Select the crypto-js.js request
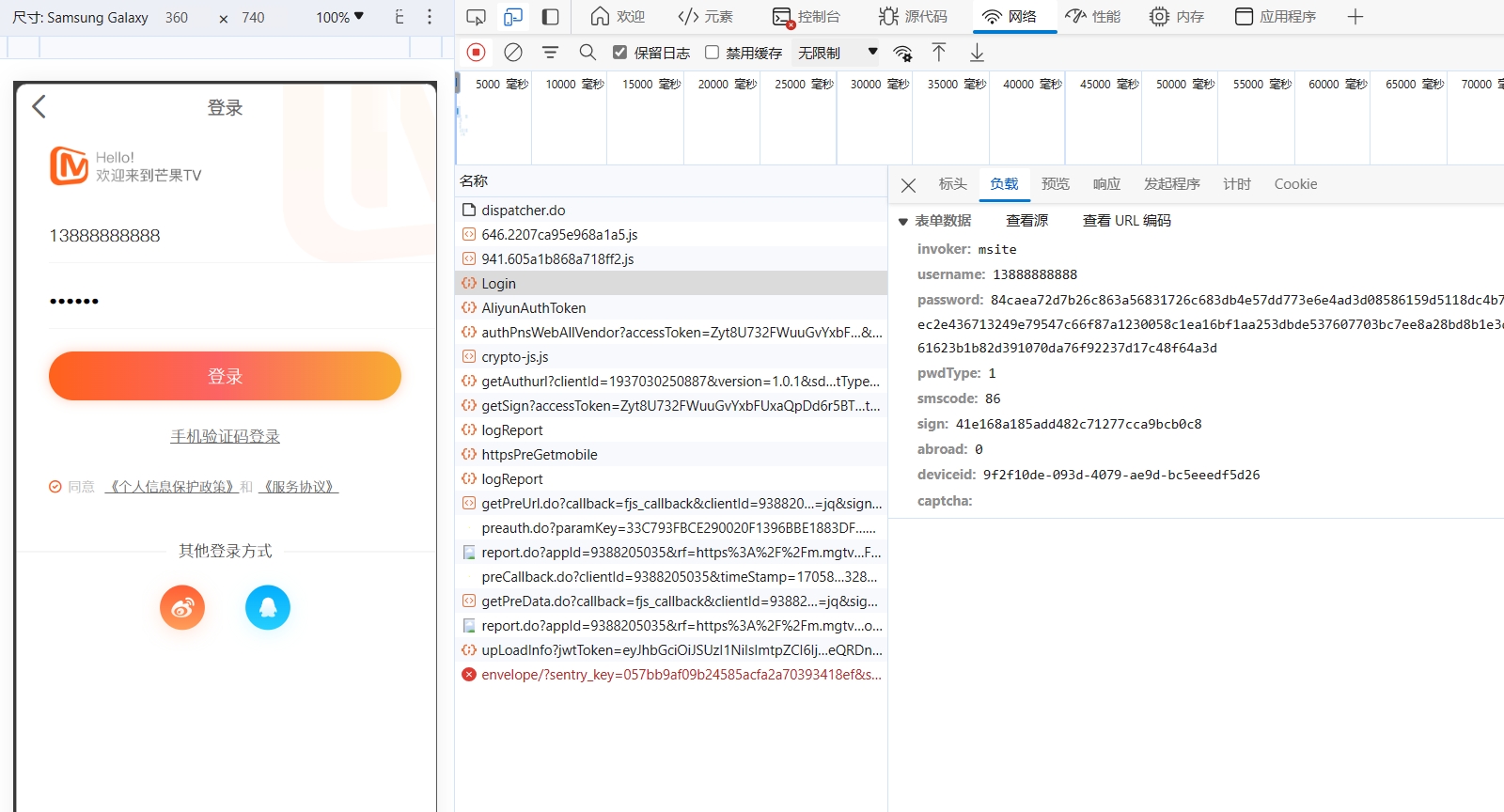This screenshot has width=1504, height=812. pos(671,357)
